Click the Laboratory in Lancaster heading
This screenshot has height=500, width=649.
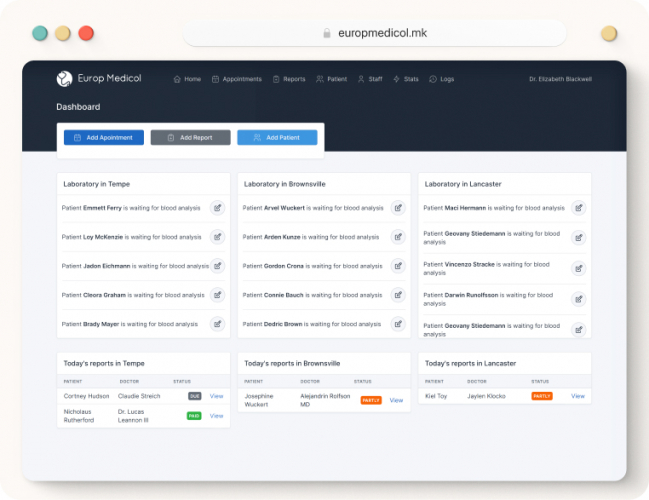point(463,184)
